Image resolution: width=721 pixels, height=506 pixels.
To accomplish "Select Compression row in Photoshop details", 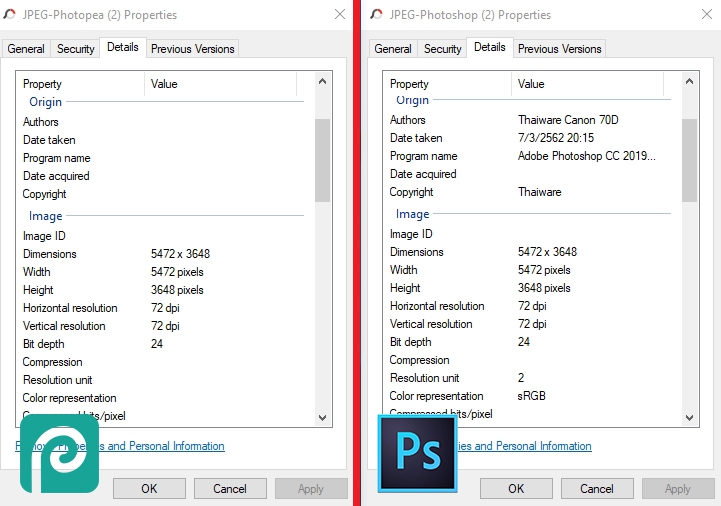I will 532,360.
